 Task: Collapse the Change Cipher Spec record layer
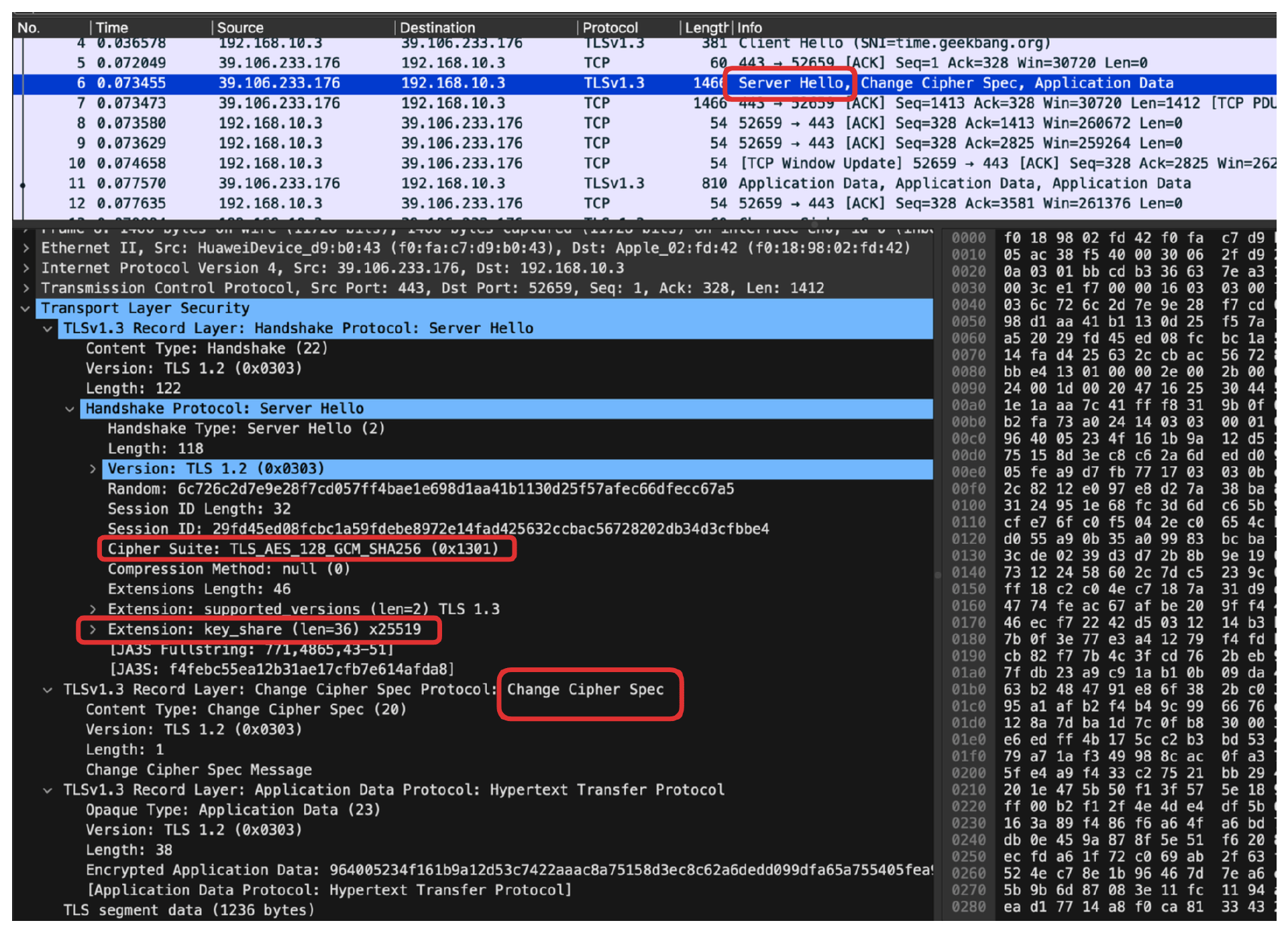click(48, 690)
